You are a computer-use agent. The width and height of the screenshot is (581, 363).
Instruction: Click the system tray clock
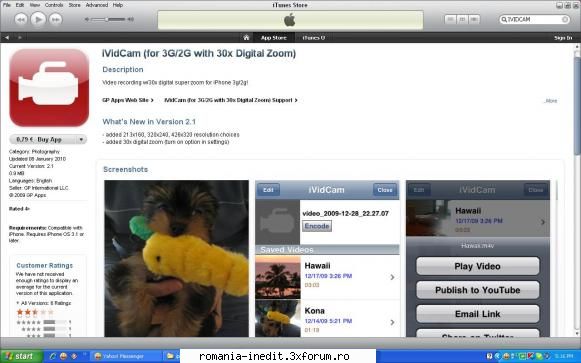565,356
